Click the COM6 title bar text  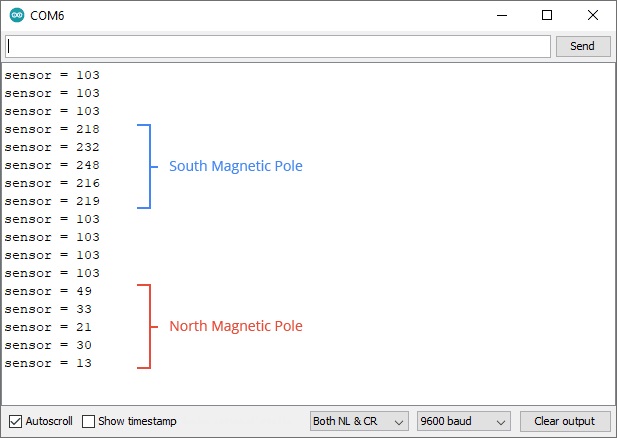[47, 15]
